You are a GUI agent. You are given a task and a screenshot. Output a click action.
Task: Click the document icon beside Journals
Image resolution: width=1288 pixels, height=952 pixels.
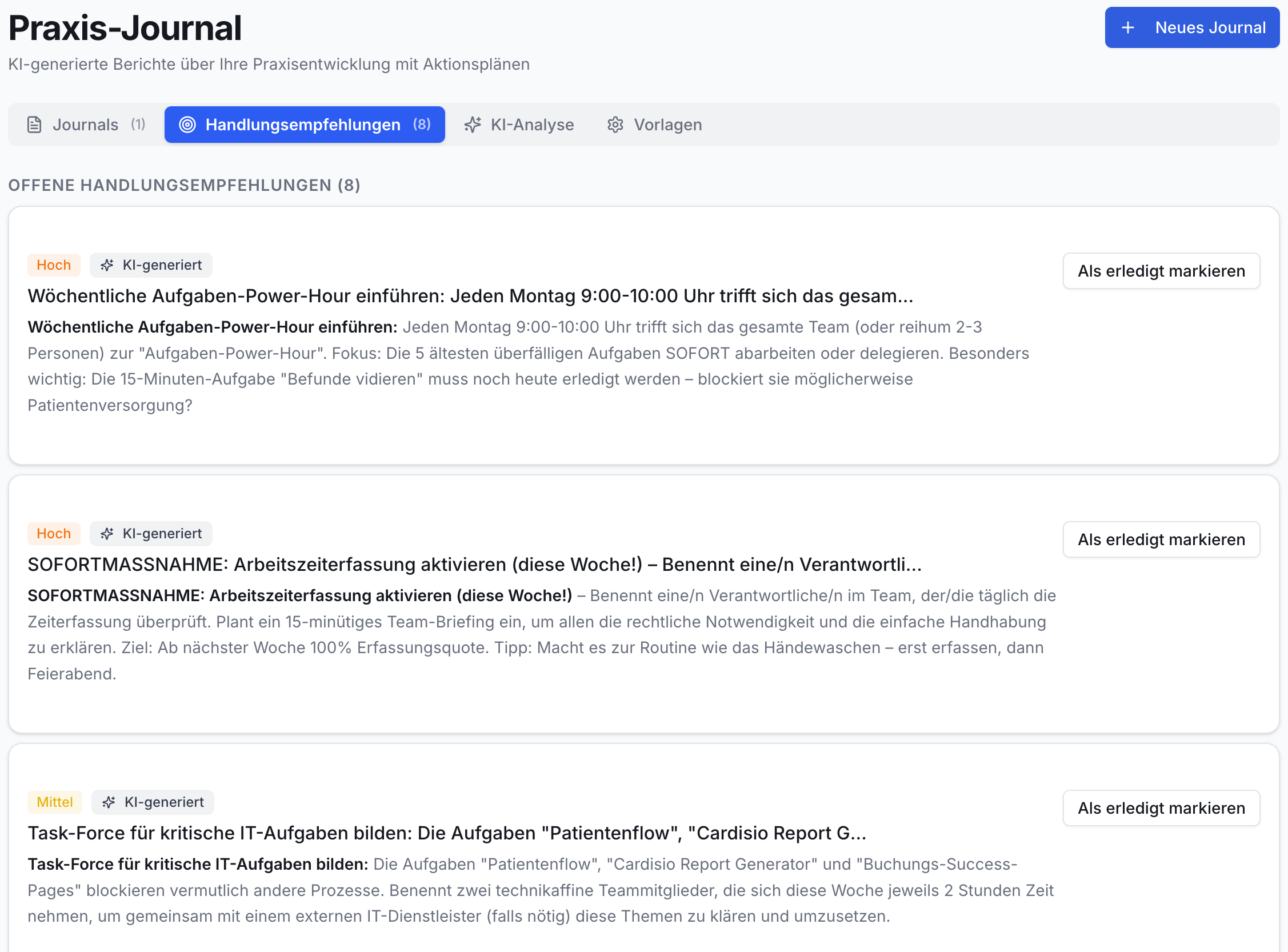[x=35, y=125]
